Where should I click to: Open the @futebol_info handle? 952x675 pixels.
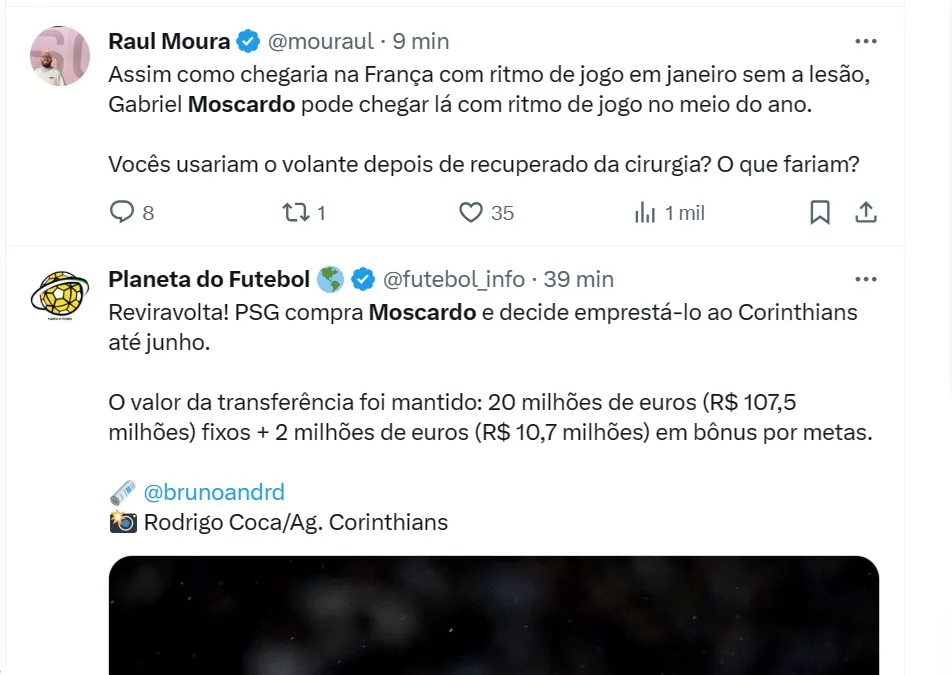[x=456, y=279]
